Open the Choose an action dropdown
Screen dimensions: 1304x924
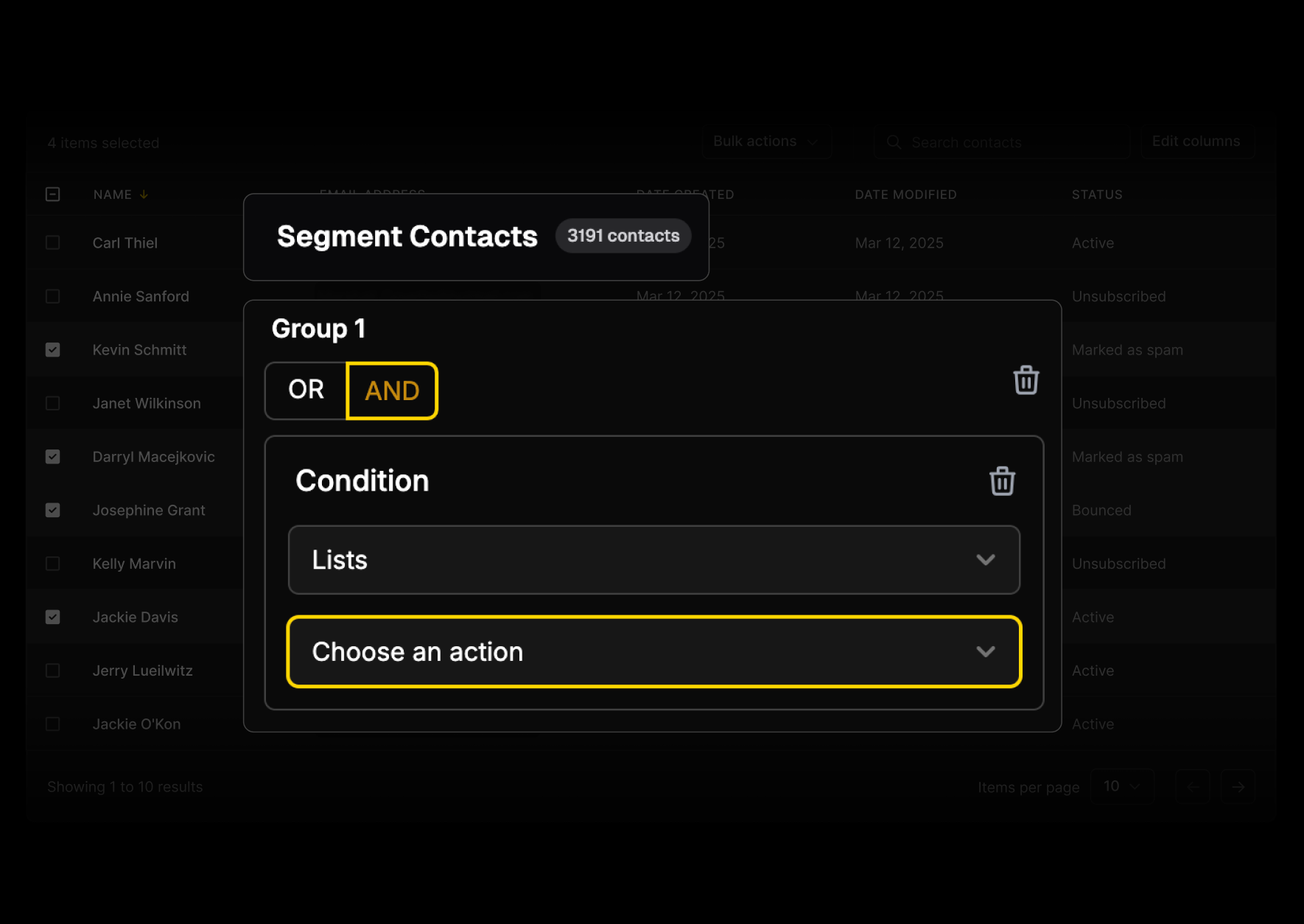[653, 652]
